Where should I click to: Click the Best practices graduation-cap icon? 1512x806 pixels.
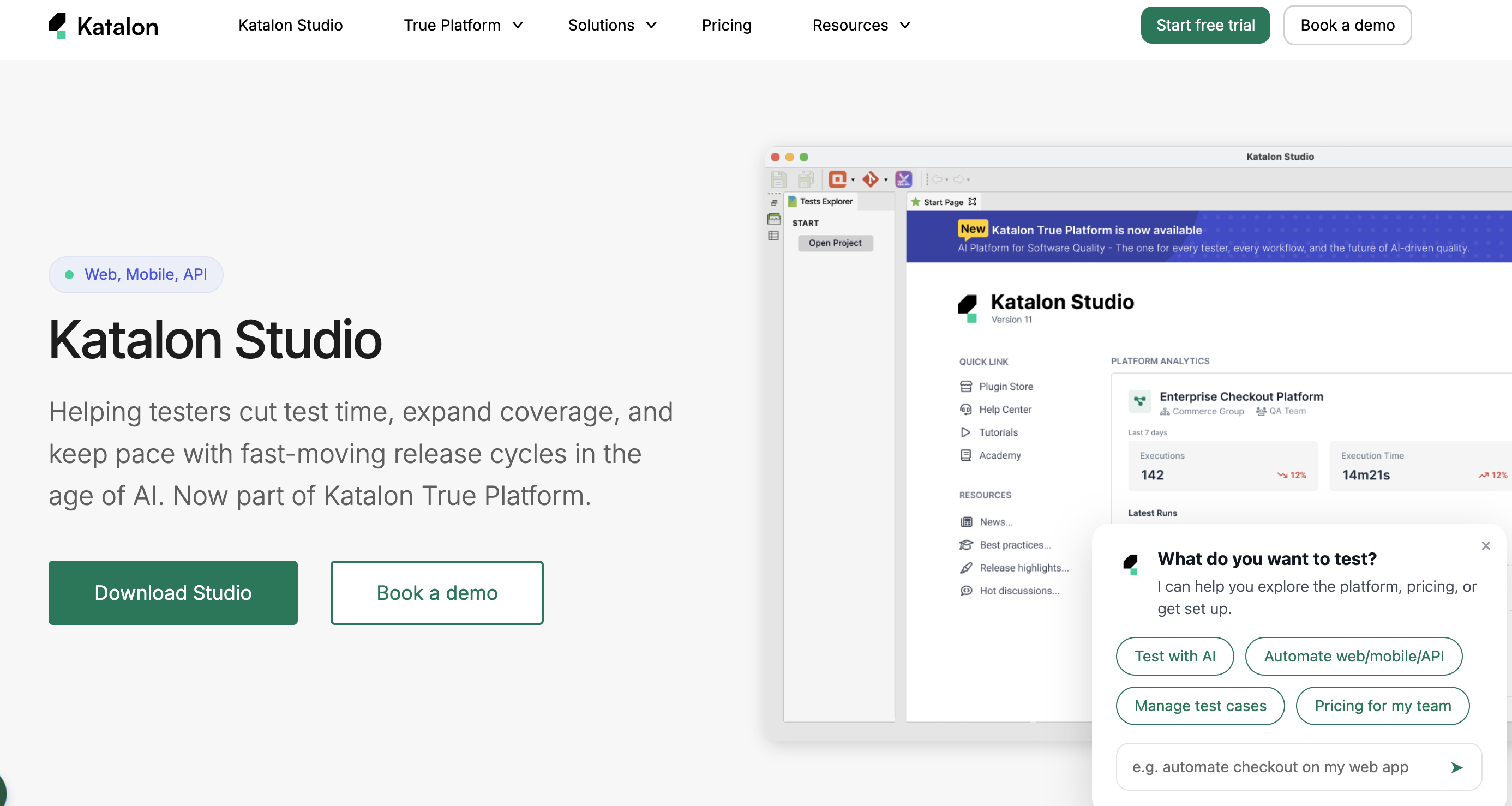click(966, 545)
